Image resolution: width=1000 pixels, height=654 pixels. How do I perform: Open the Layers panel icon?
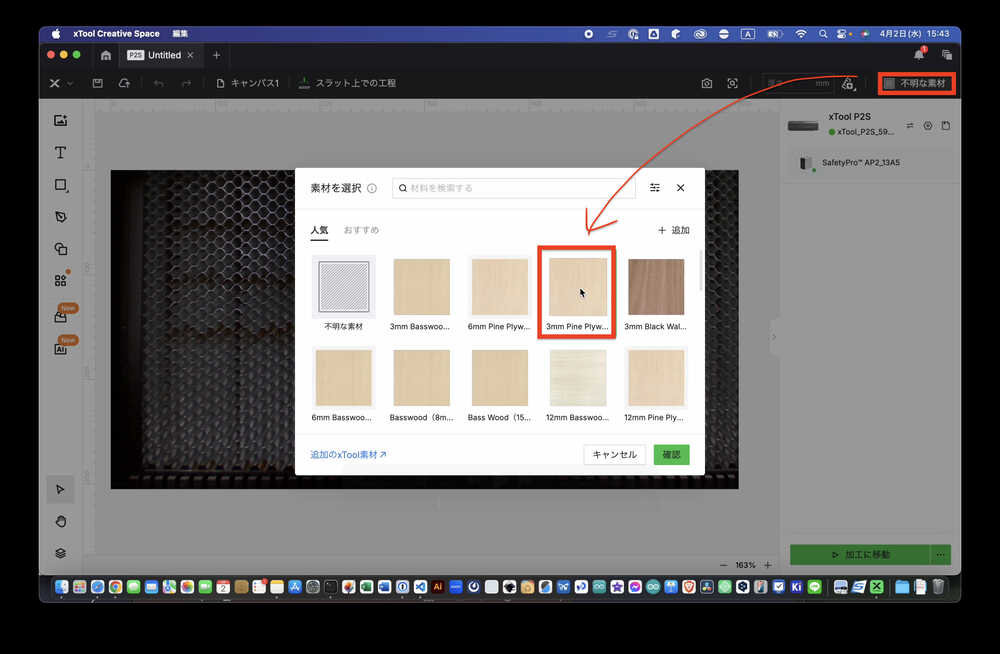click(60, 553)
